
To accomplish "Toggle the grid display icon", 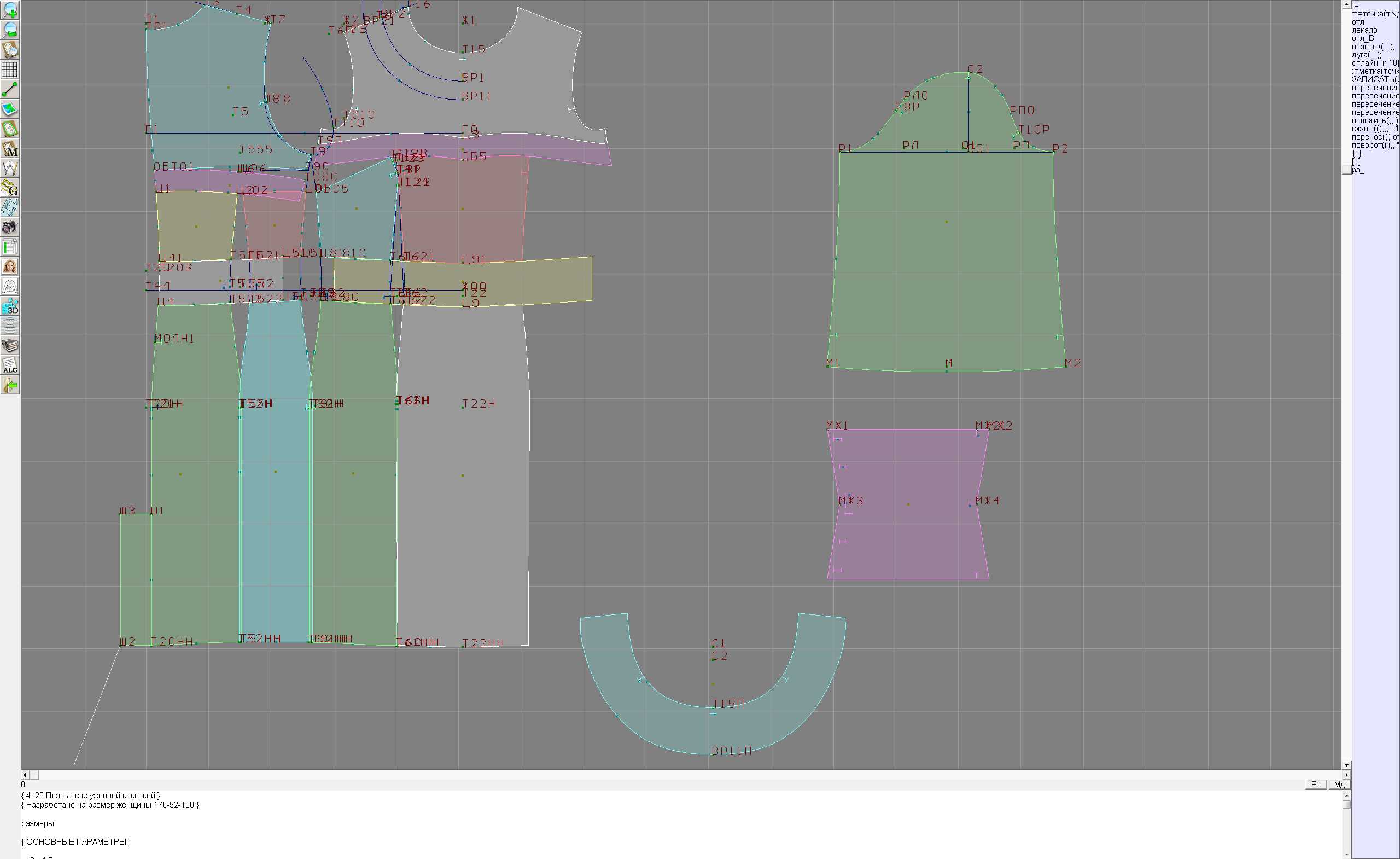I will coord(10,69).
